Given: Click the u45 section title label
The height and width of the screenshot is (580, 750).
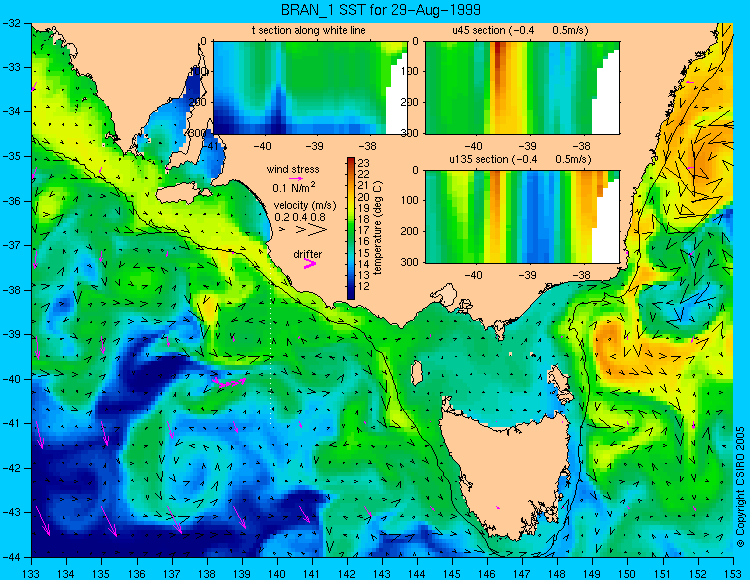Looking at the screenshot, I should coord(520,30).
